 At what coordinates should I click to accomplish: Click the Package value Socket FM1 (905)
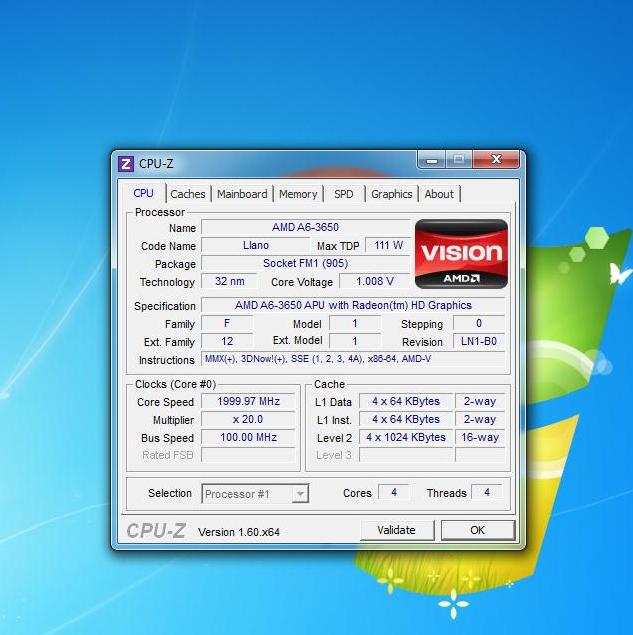(305, 263)
